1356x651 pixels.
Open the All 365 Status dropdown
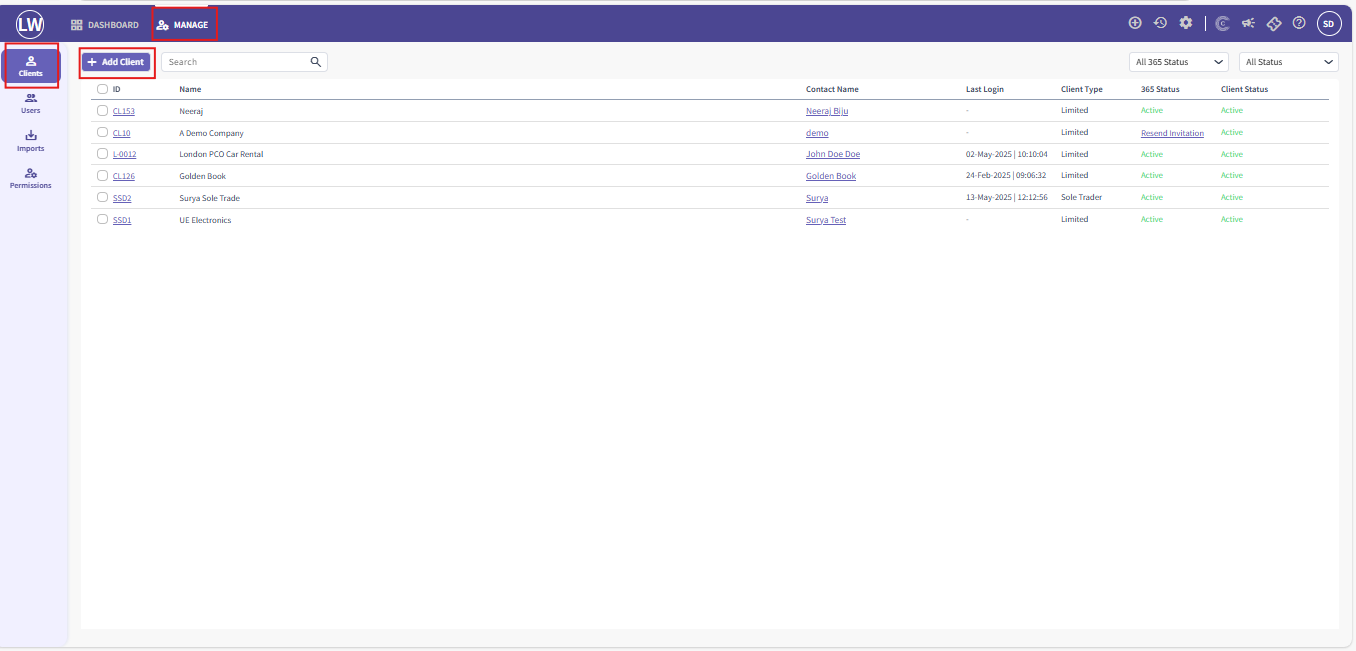[1179, 62]
